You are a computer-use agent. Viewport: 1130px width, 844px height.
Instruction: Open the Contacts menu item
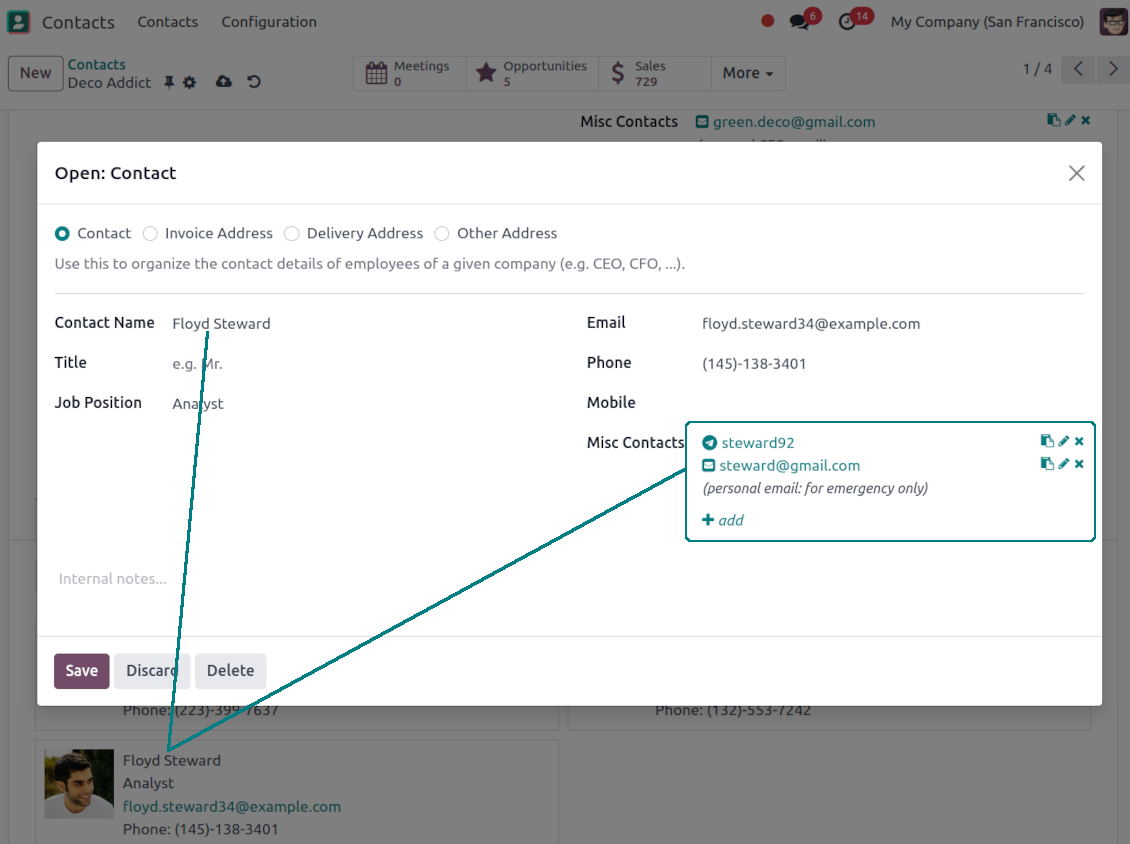pyautogui.click(x=167, y=22)
